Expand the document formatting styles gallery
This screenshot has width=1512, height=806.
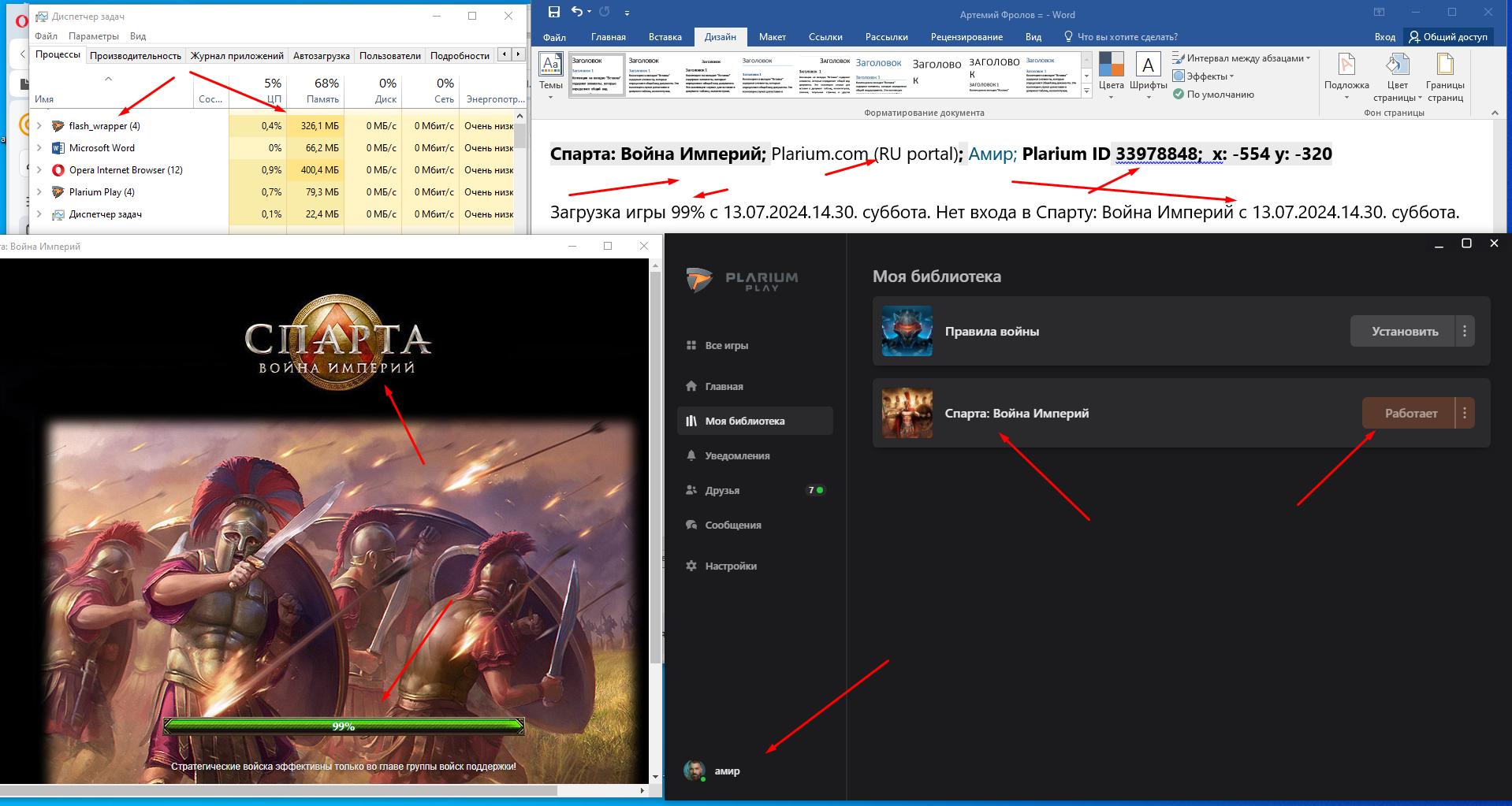[1086, 91]
